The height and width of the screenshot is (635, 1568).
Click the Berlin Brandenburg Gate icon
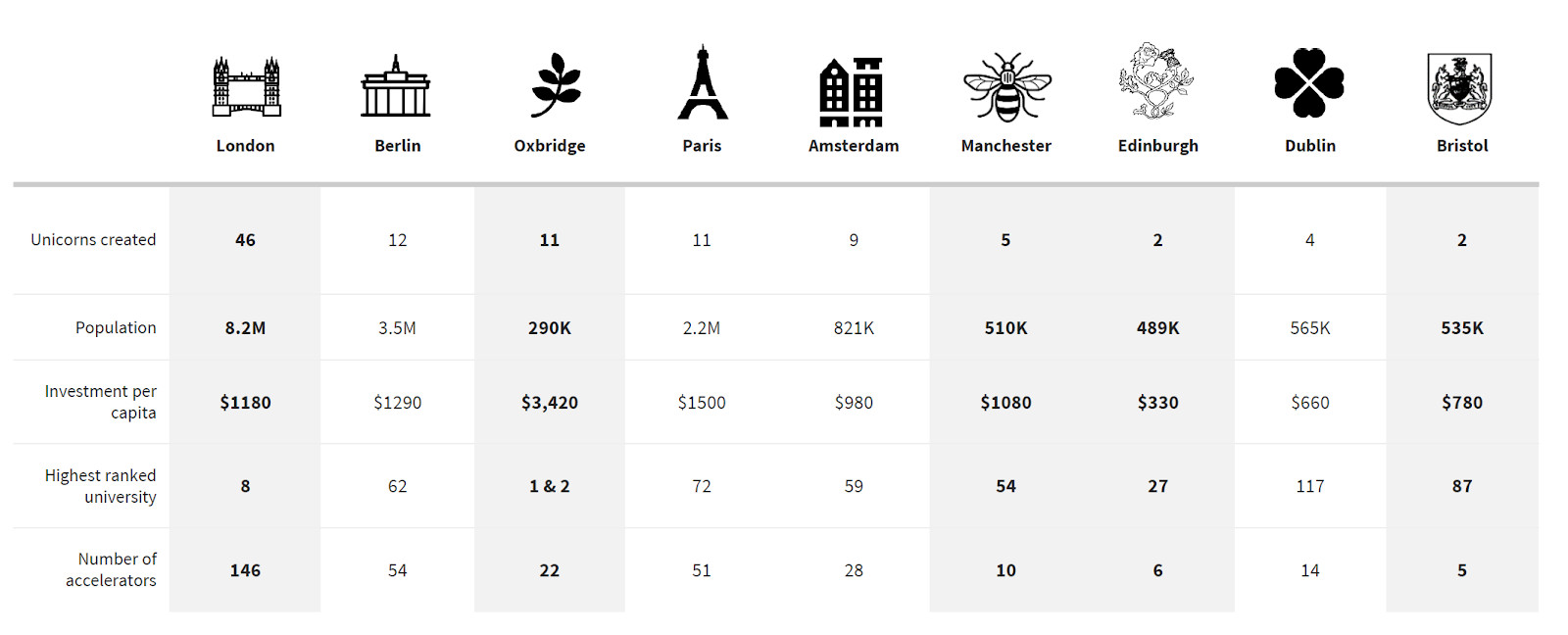[x=396, y=87]
